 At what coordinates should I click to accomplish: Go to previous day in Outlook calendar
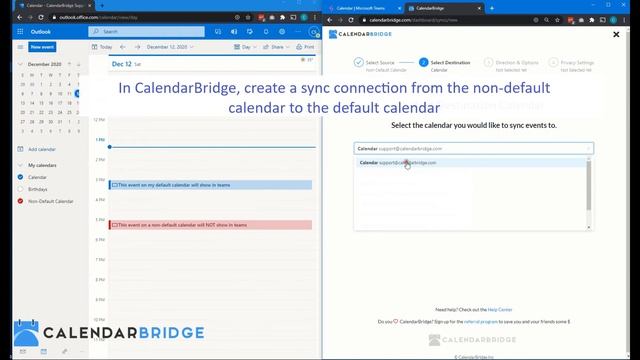click(122, 47)
